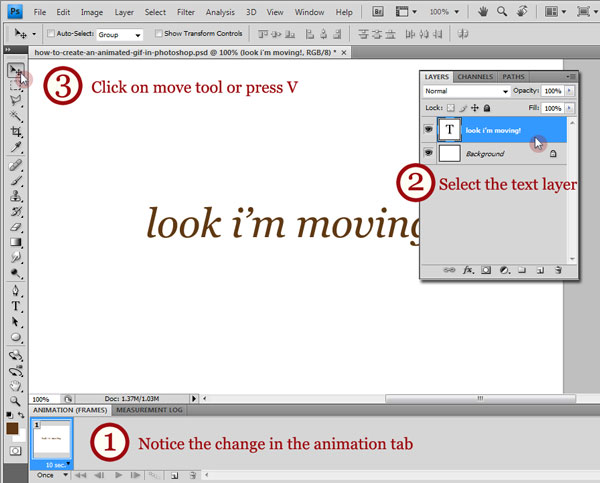The image size is (600, 483).
Task: Select the Move tool in the toolbox
Action: pos(16,70)
